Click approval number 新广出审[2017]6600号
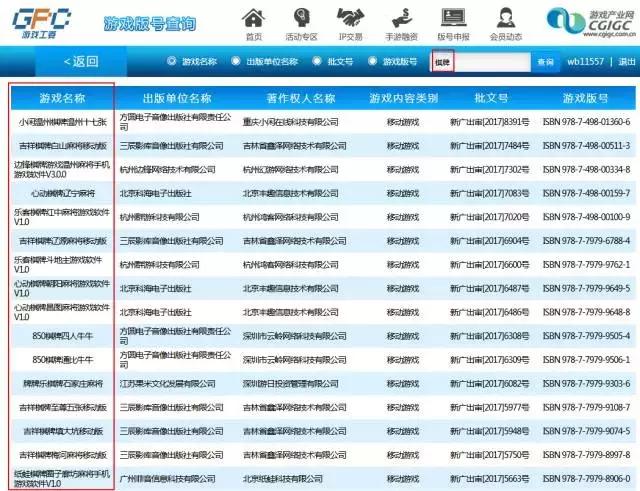This screenshot has width=640, height=491. (x=489, y=264)
